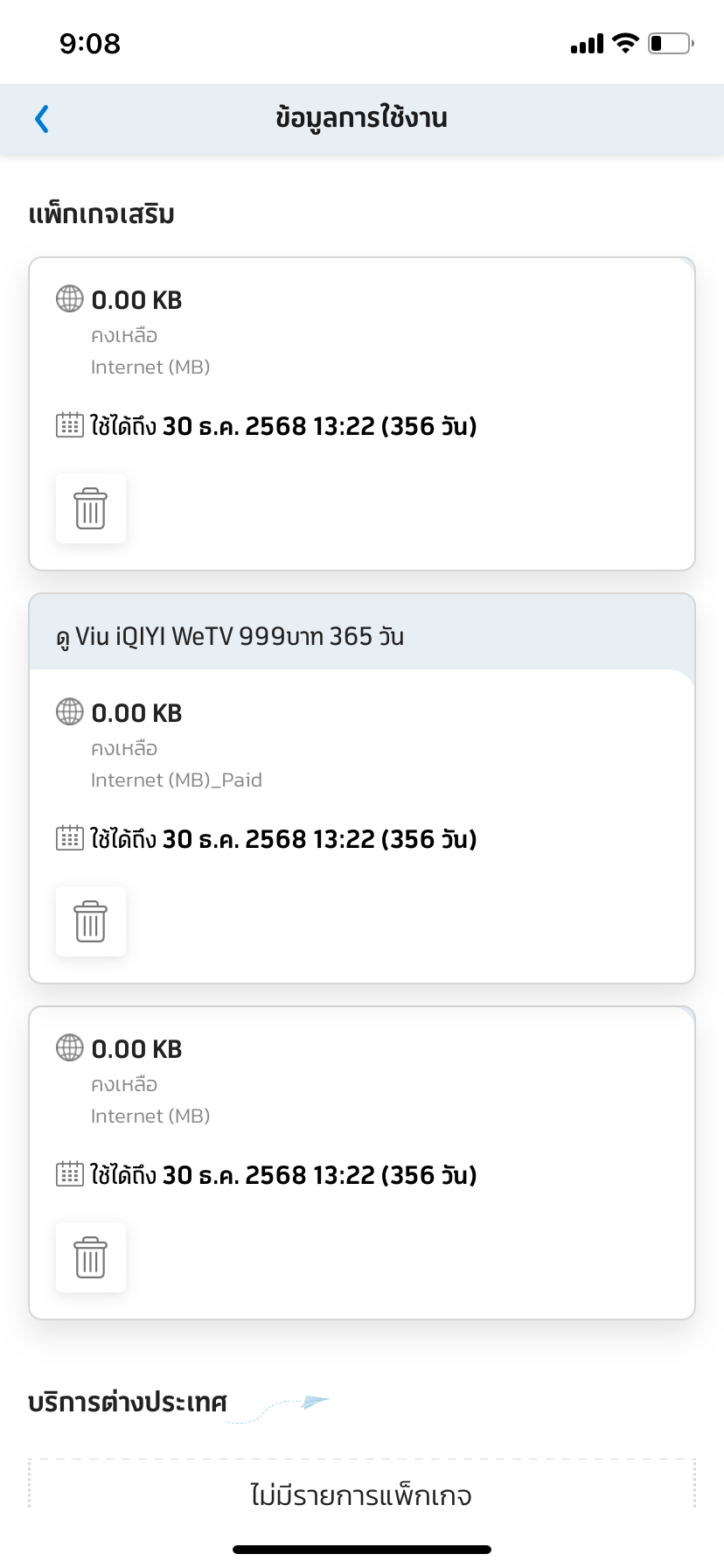Tap the battery indicator in the status bar
This screenshot has width=724, height=1568.
pyautogui.click(x=671, y=43)
